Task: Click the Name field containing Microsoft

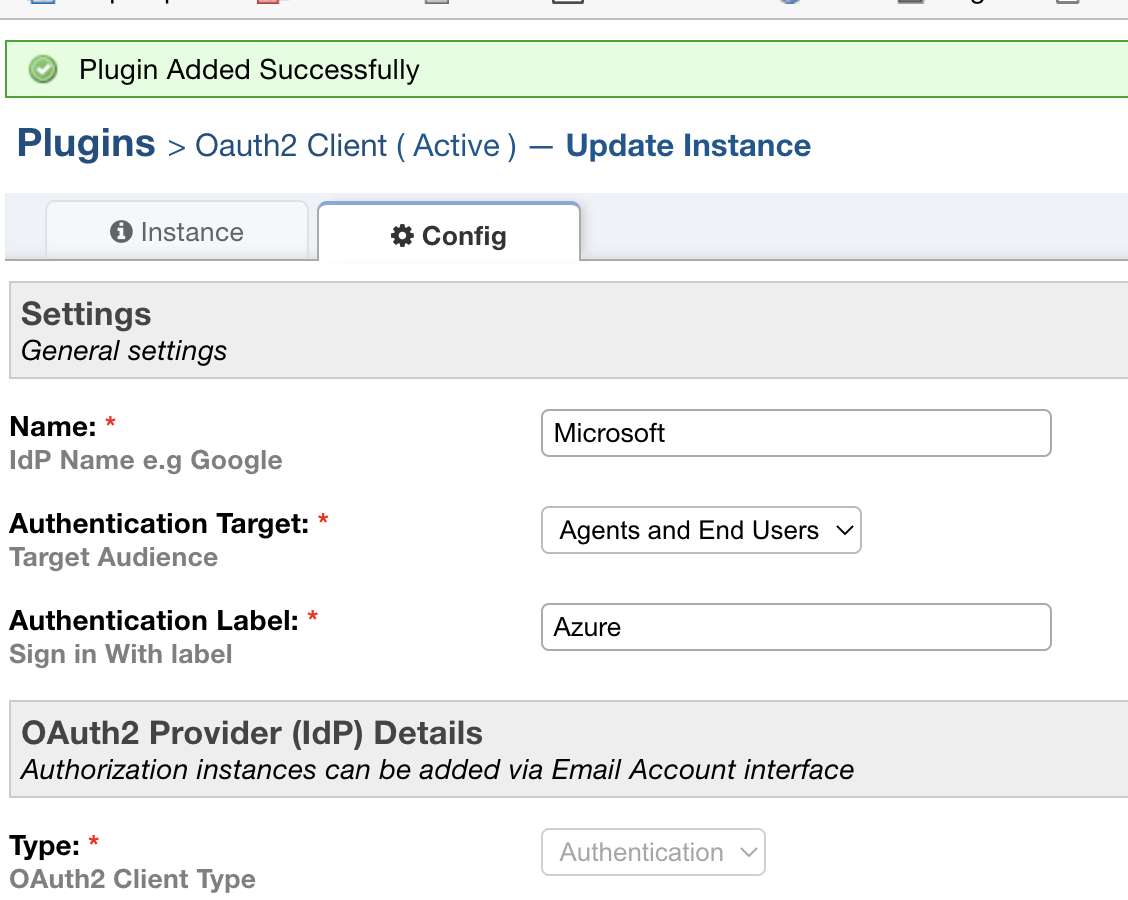Action: point(795,433)
